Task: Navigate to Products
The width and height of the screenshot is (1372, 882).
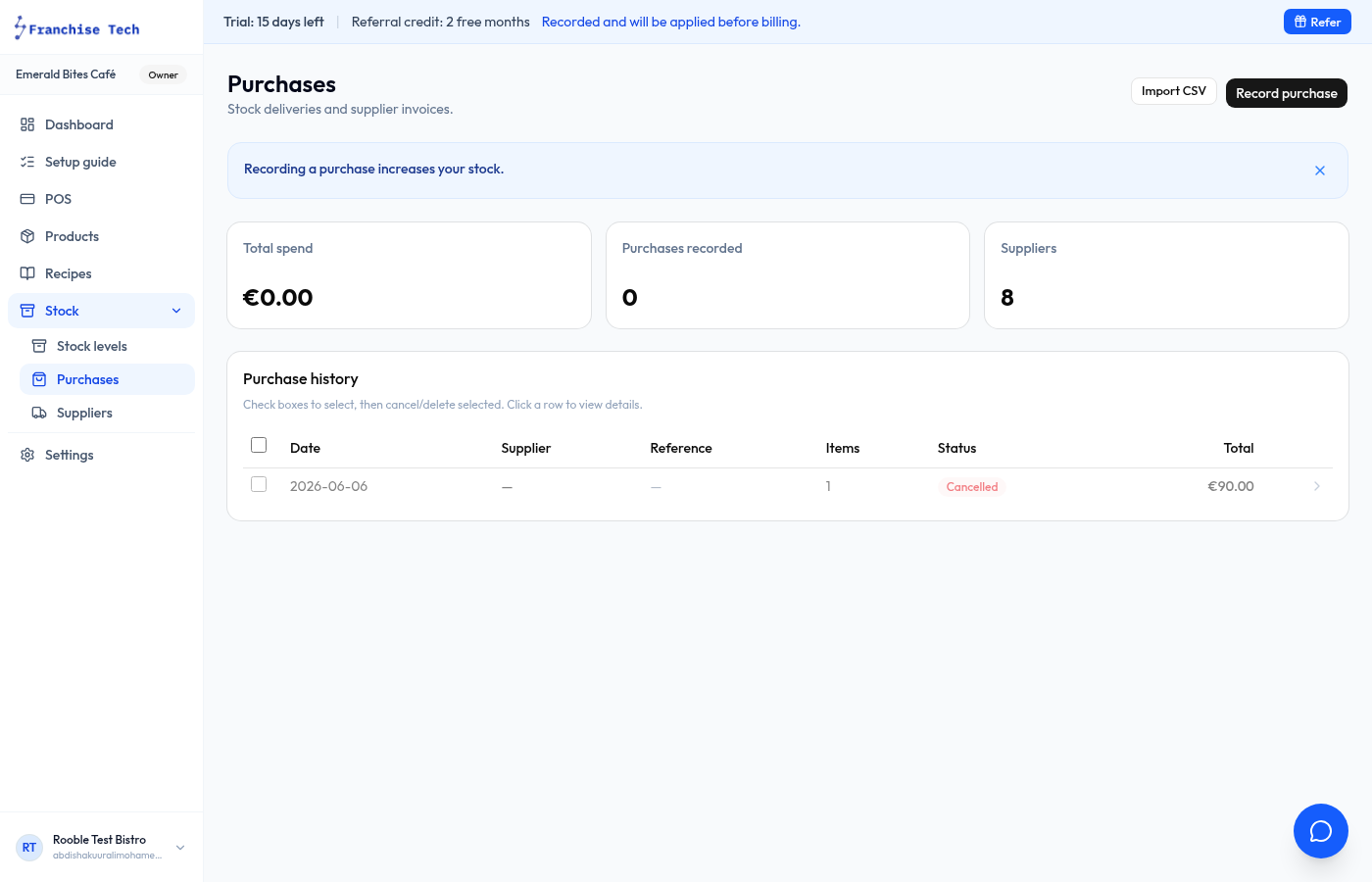Action: (102, 236)
